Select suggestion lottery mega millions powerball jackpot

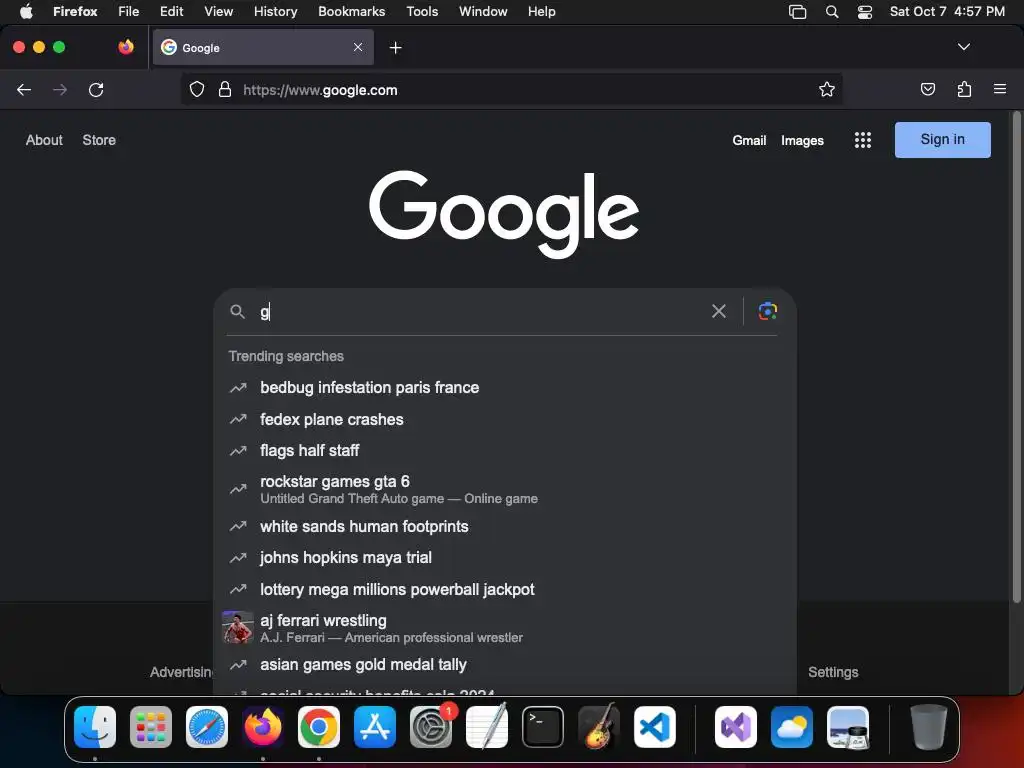coord(504,589)
